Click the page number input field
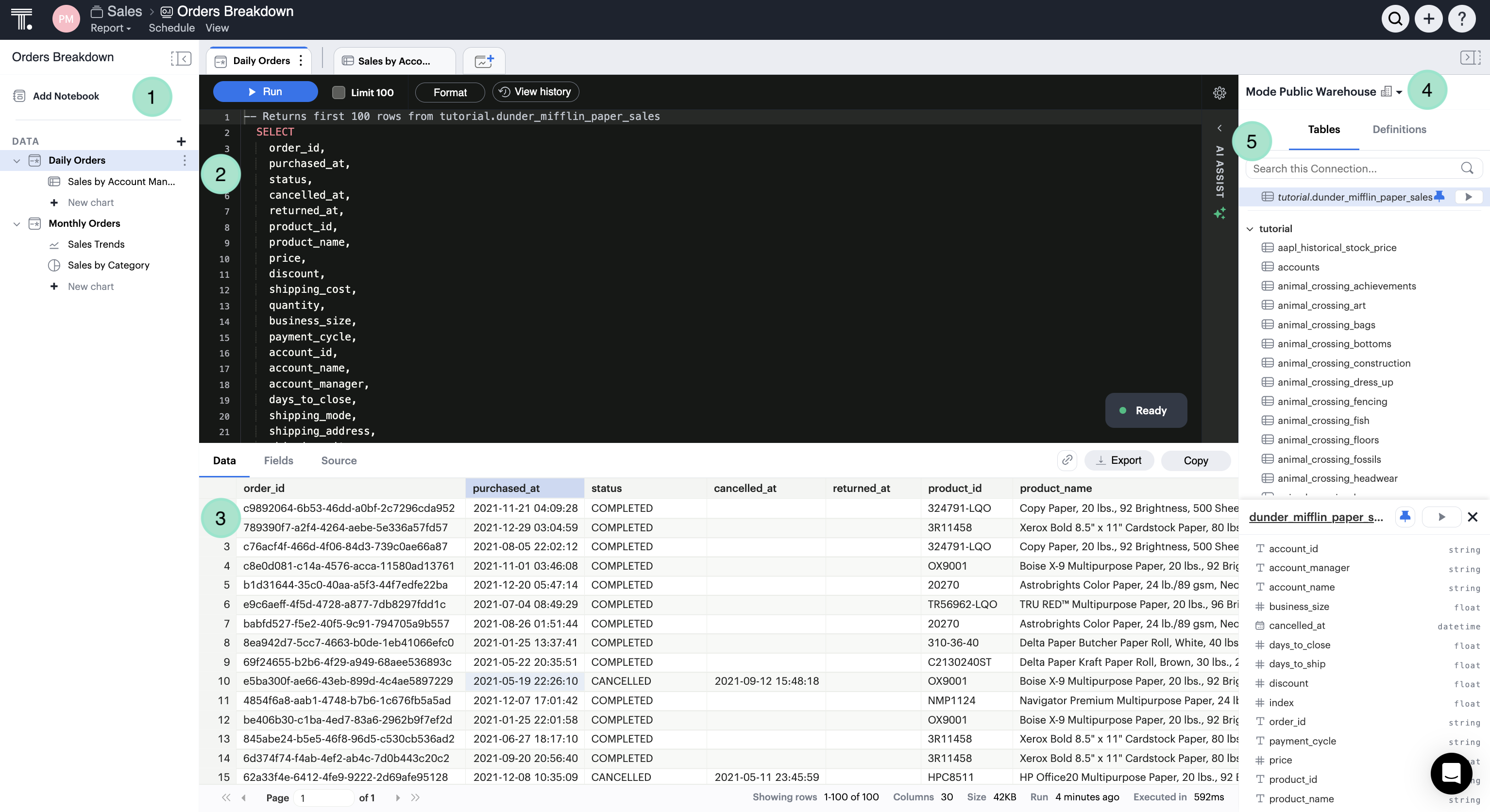This screenshot has width=1490, height=812. (324, 797)
